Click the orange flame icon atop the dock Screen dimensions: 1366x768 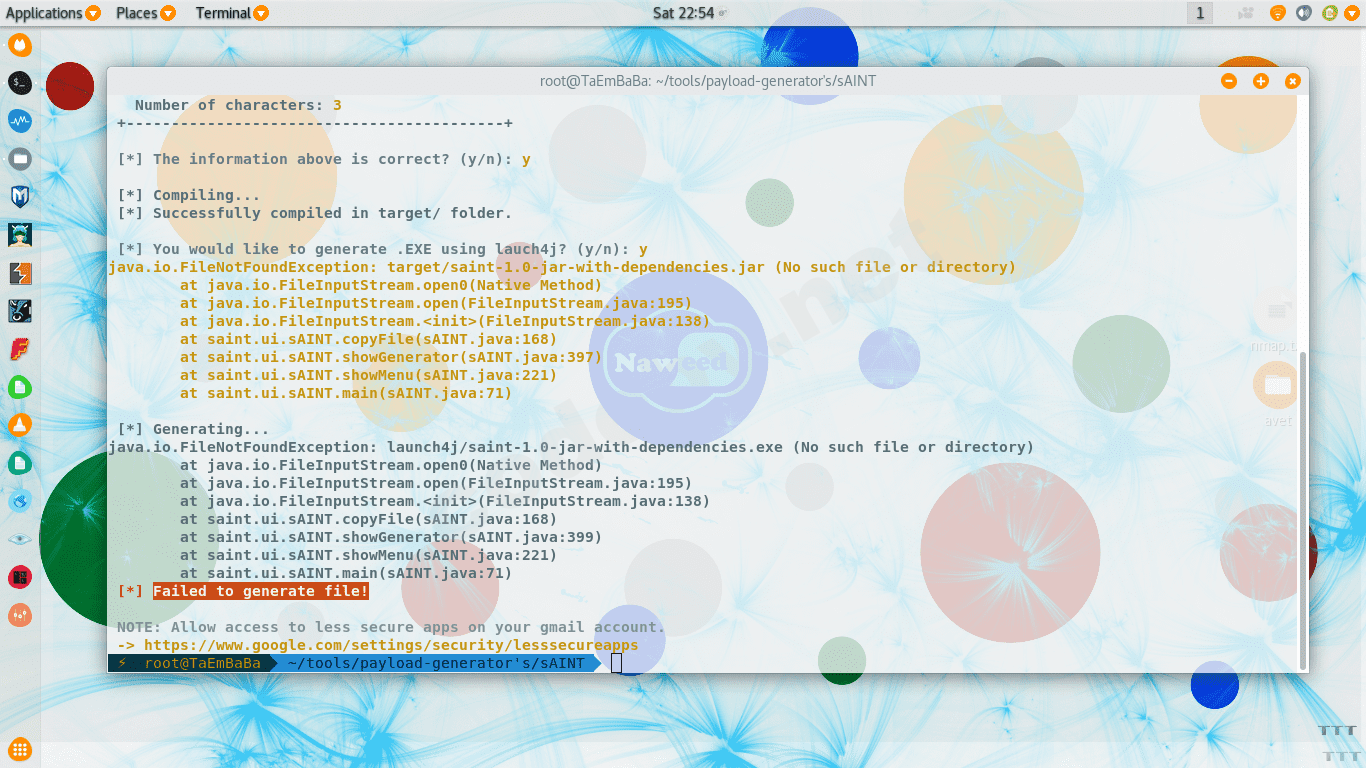click(x=20, y=44)
